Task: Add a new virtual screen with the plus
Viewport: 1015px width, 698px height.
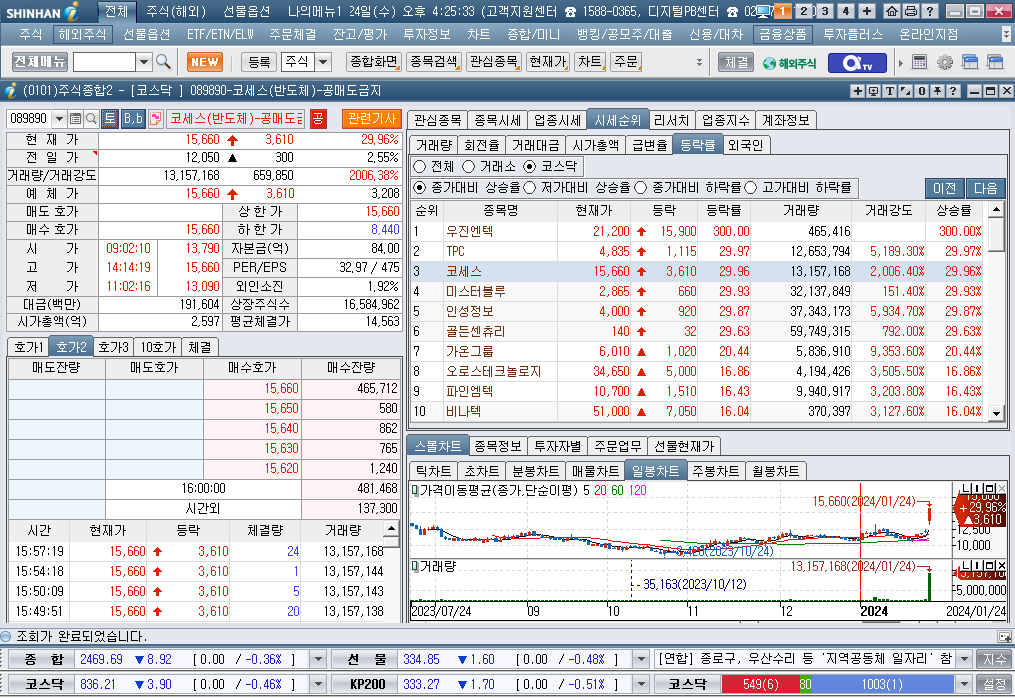Action: point(867,11)
